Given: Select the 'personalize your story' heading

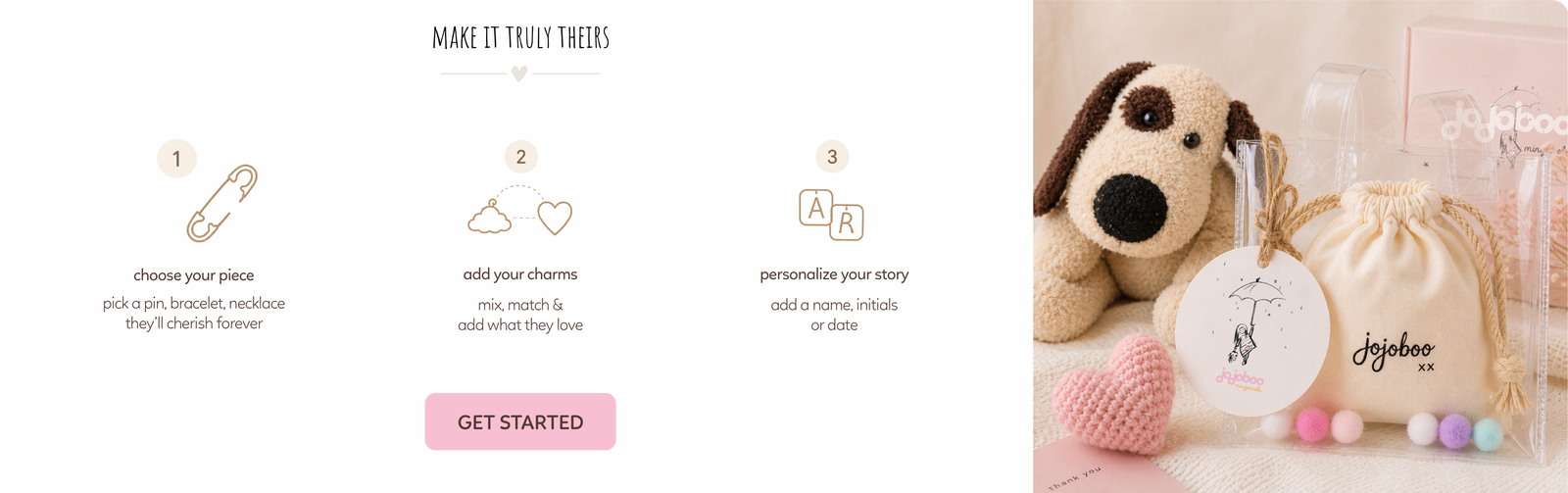Looking at the screenshot, I should tap(834, 274).
